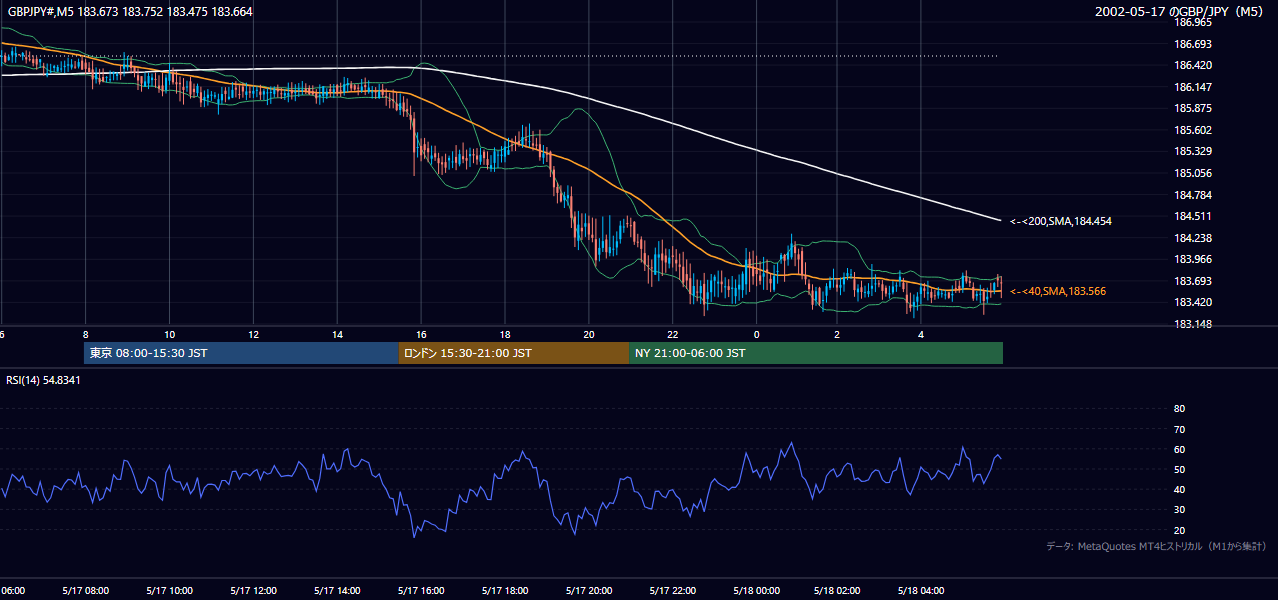Click price axis label 183.693
The image size is (1278, 600).
click(1192, 281)
